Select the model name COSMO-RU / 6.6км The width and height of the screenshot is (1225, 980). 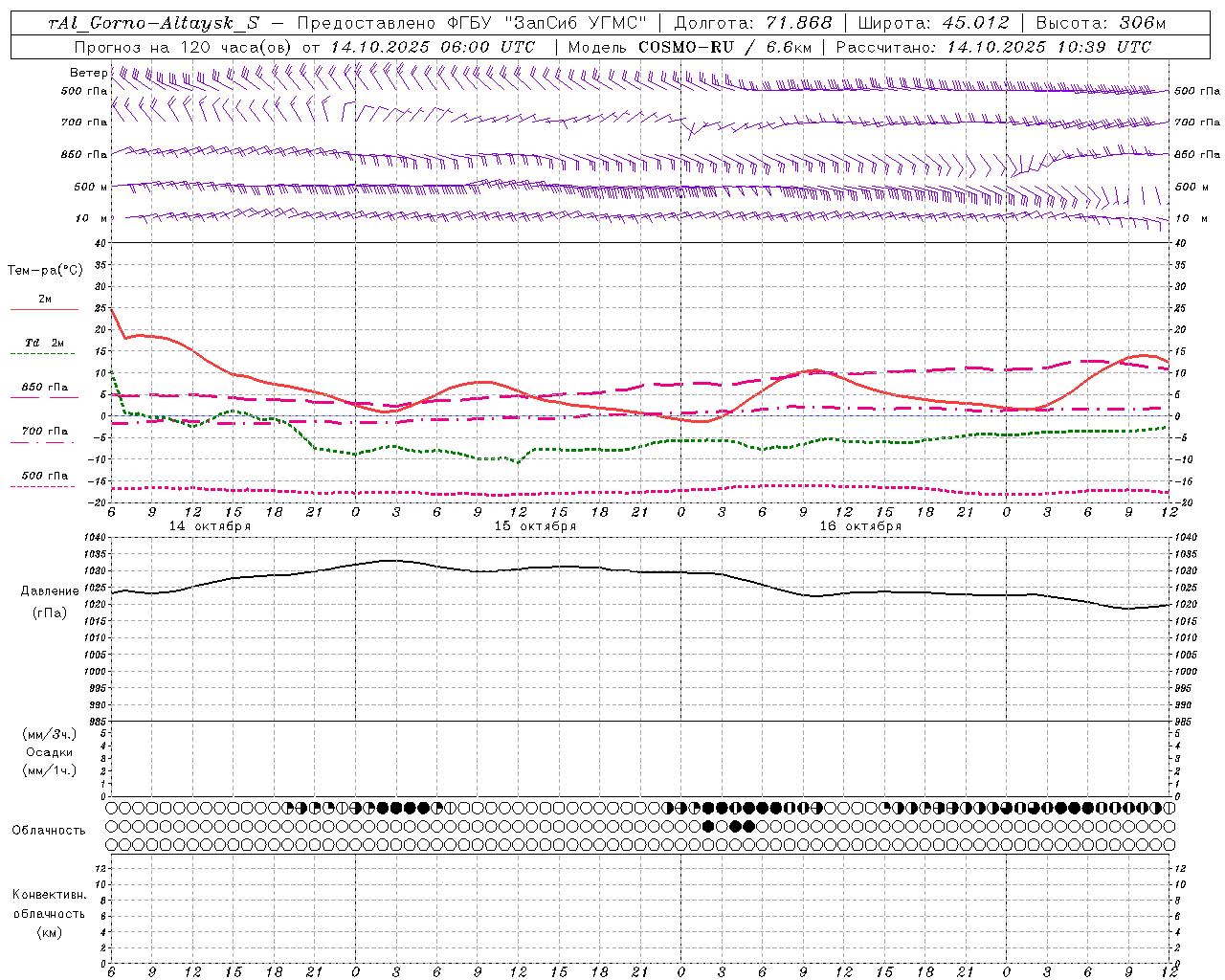724,47
